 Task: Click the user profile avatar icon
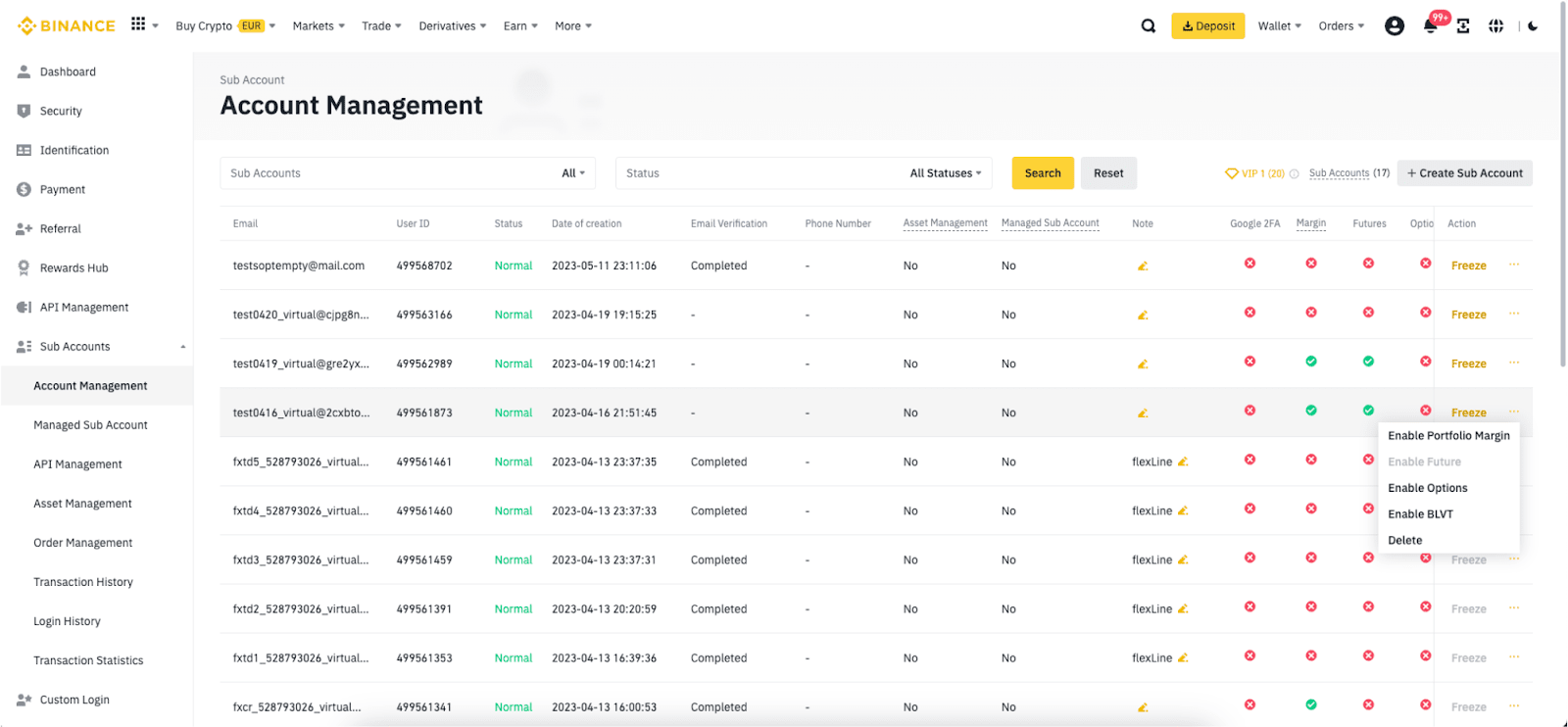(x=1394, y=26)
